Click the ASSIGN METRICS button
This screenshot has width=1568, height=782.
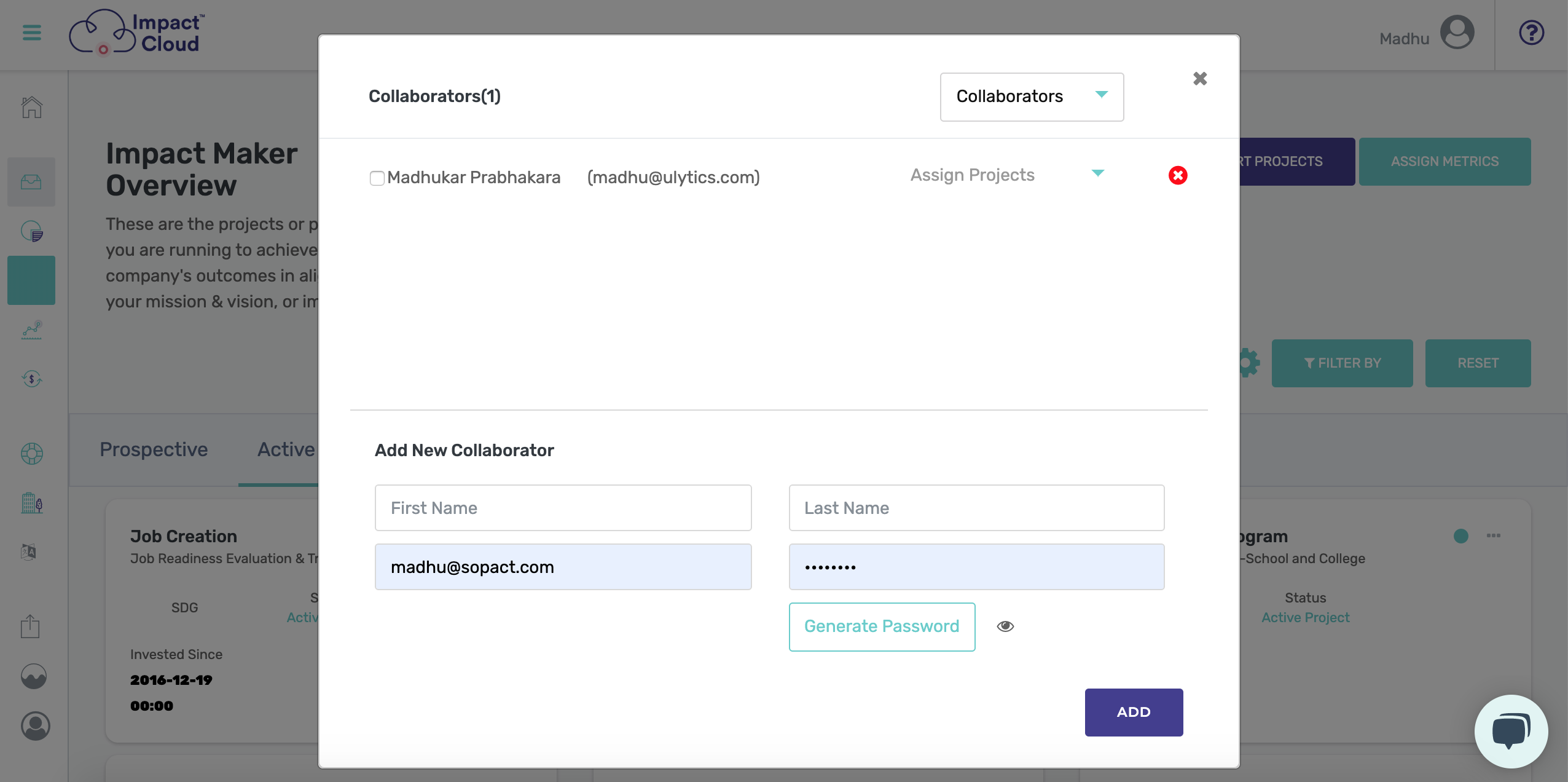[1445, 162]
